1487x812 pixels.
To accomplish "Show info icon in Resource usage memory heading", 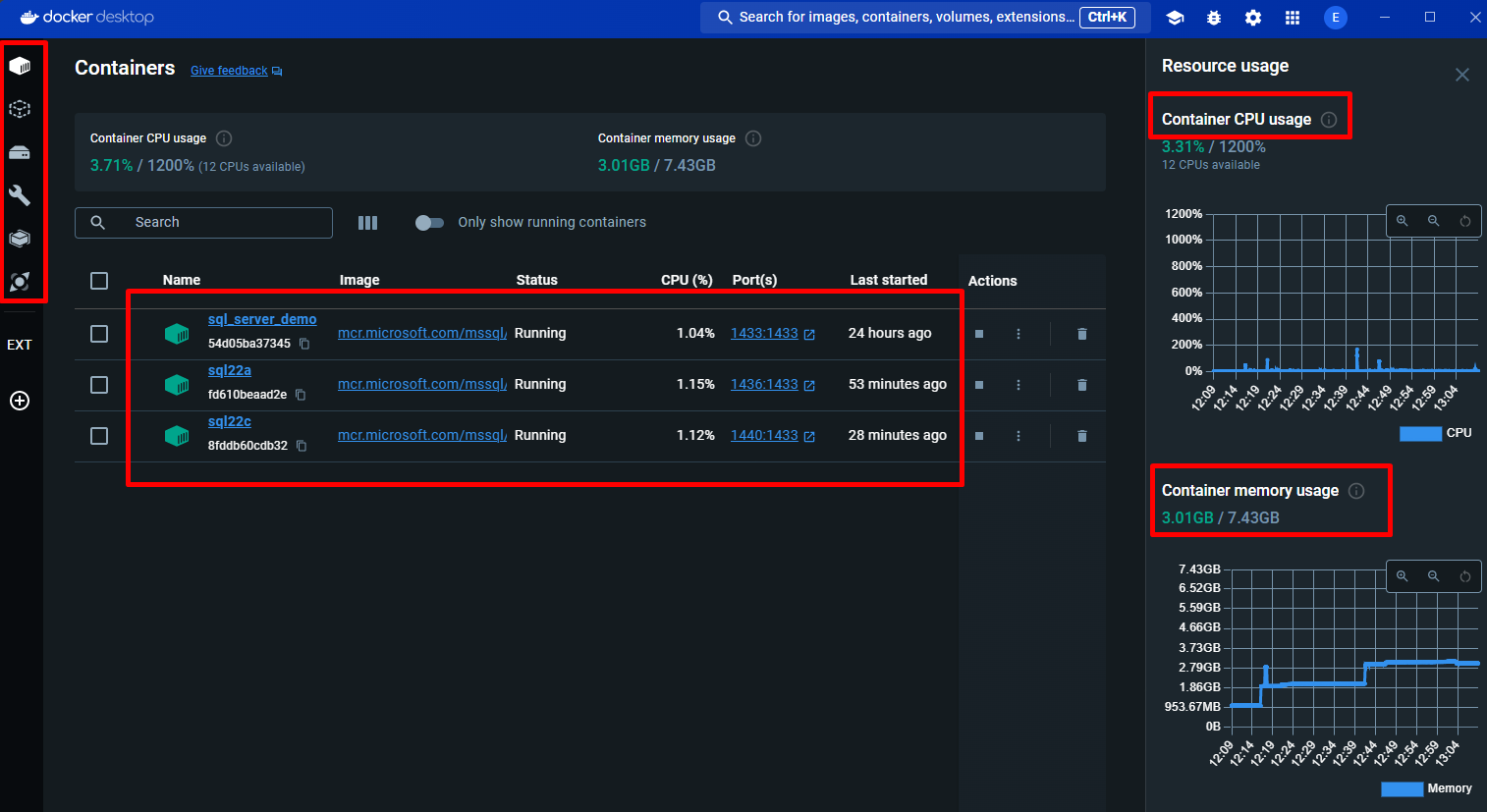I will pyautogui.click(x=1356, y=491).
